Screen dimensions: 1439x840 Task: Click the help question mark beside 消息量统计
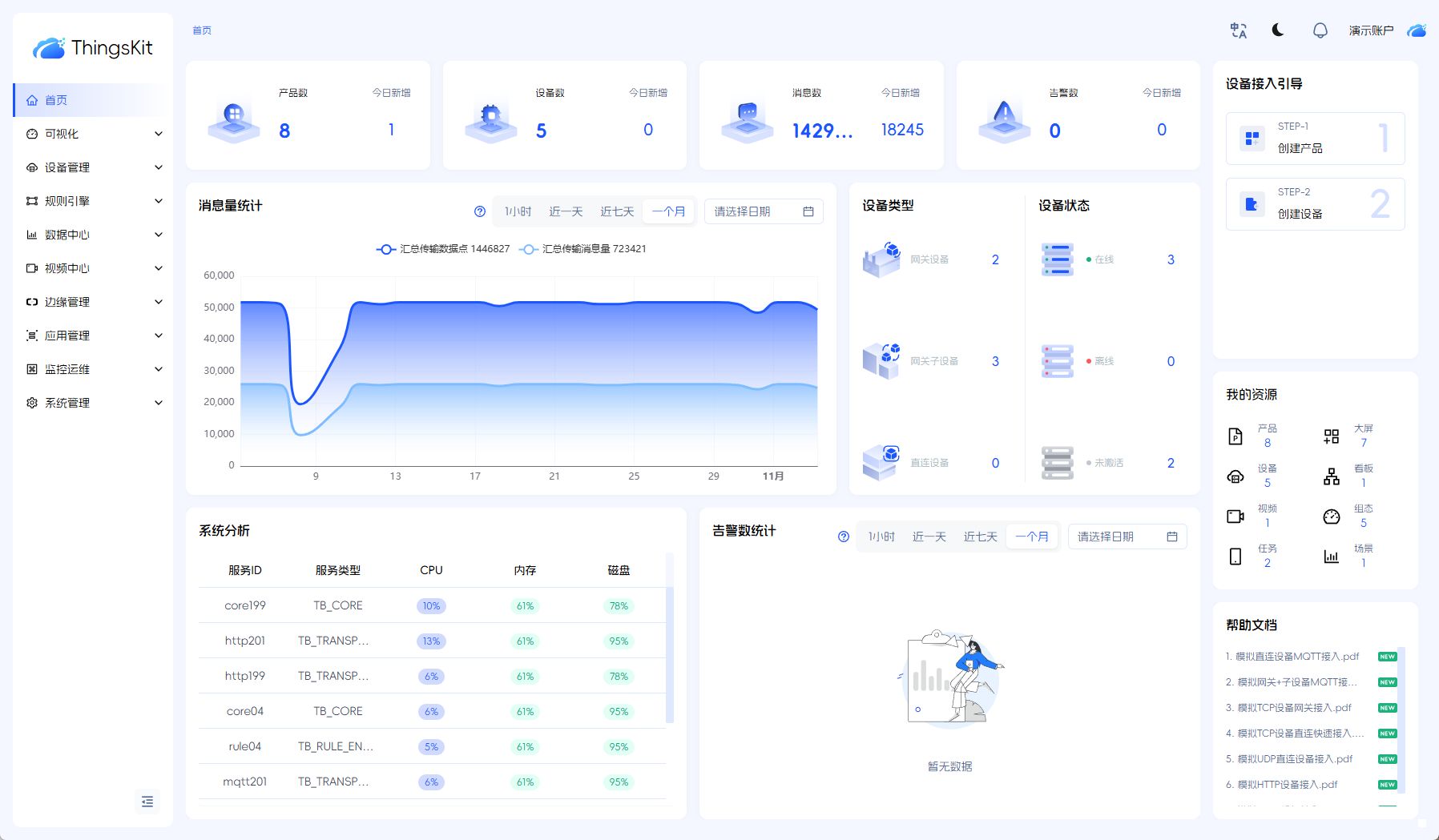tap(478, 211)
